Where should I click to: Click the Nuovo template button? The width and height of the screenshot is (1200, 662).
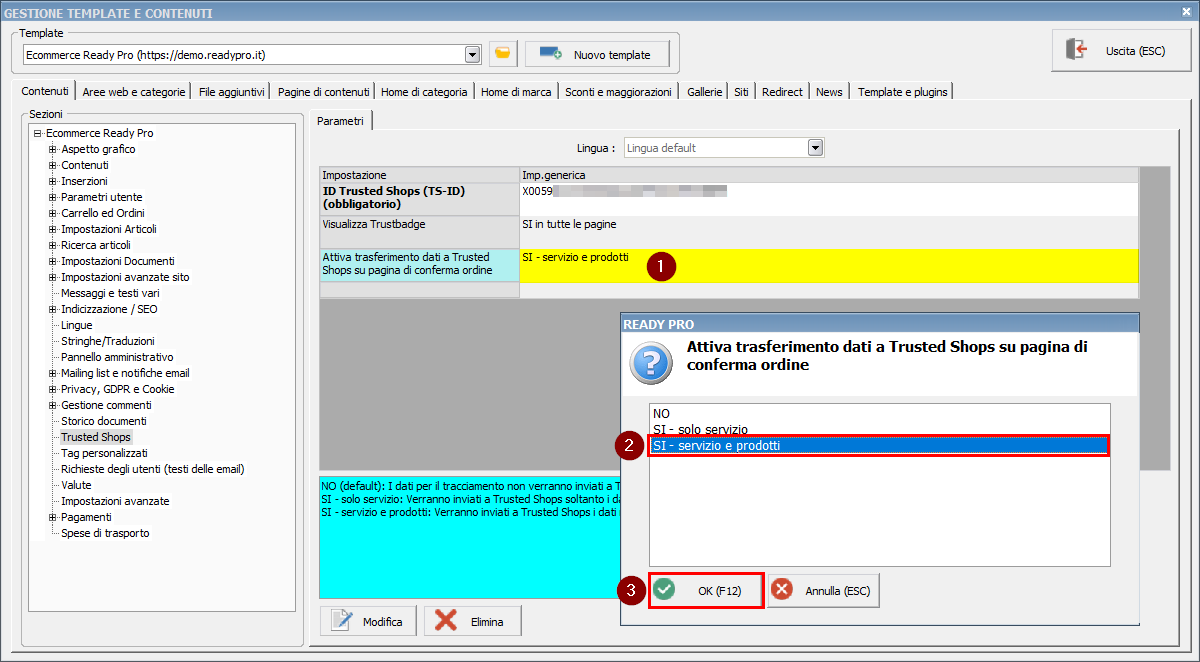(597, 54)
